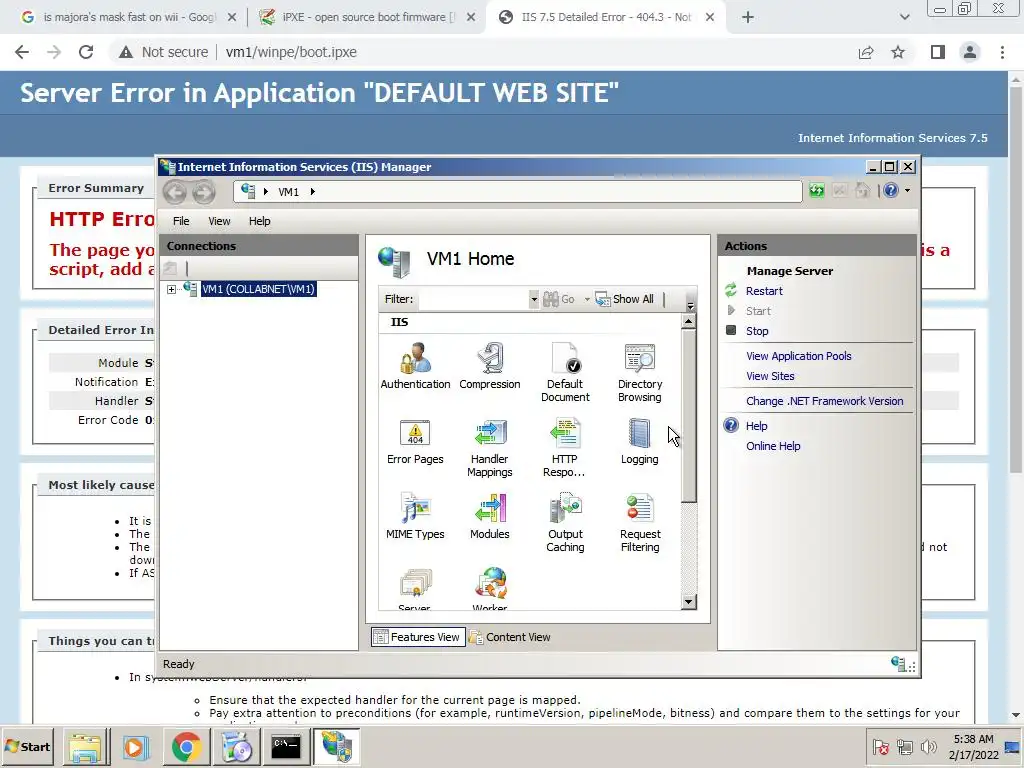
Task: Switch to Features View tab
Action: [x=418, y=637]
